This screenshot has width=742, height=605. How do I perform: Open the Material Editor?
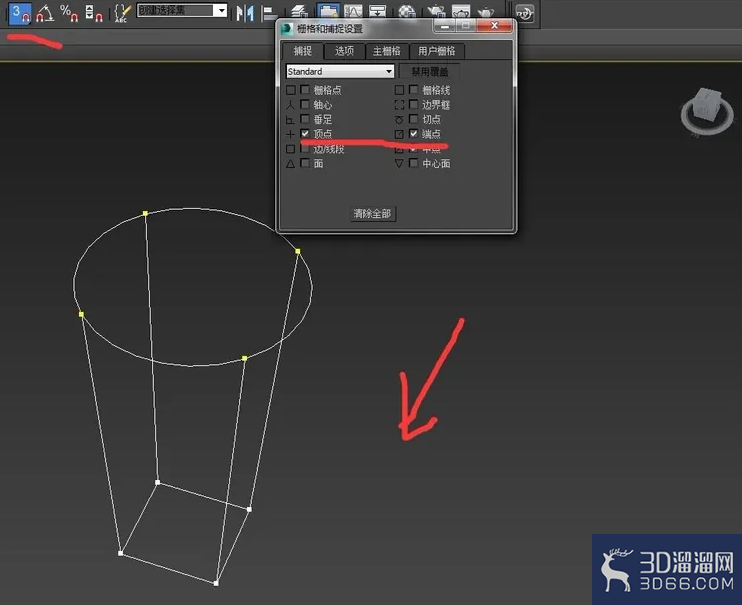(x=407, y=10)
